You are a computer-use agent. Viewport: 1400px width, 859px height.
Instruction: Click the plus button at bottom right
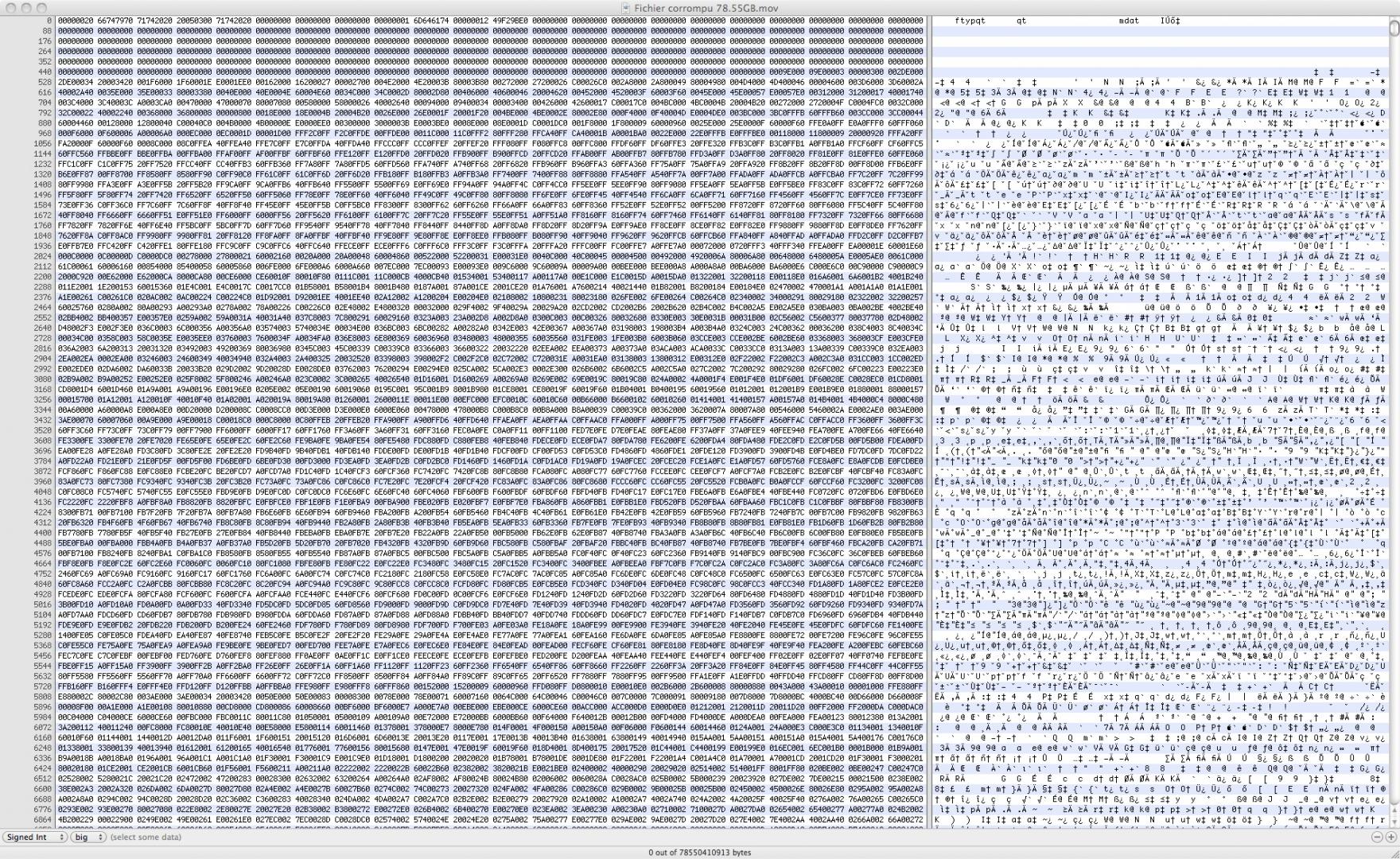point(1390,837)
